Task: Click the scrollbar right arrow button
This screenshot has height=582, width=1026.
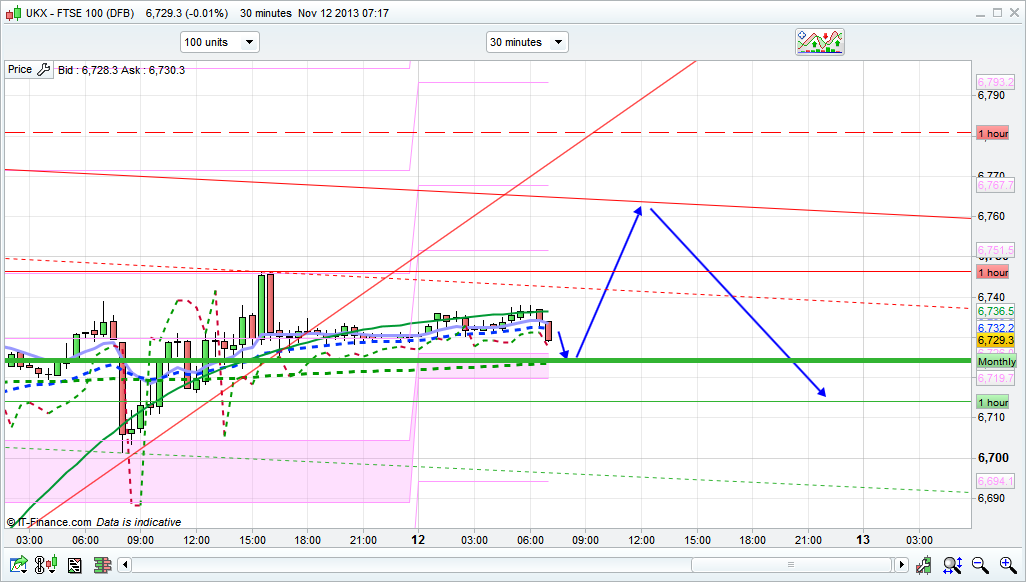Action: pyautogui.click(x=902, y=566)
